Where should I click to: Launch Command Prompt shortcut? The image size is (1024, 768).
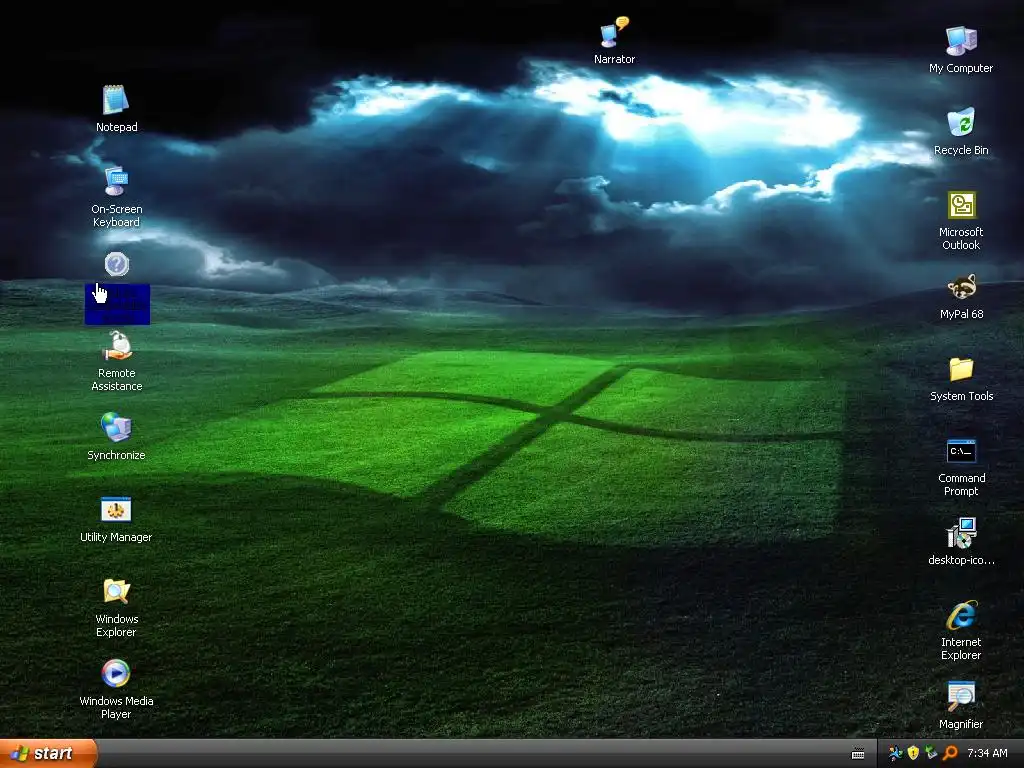click(961, 466)
